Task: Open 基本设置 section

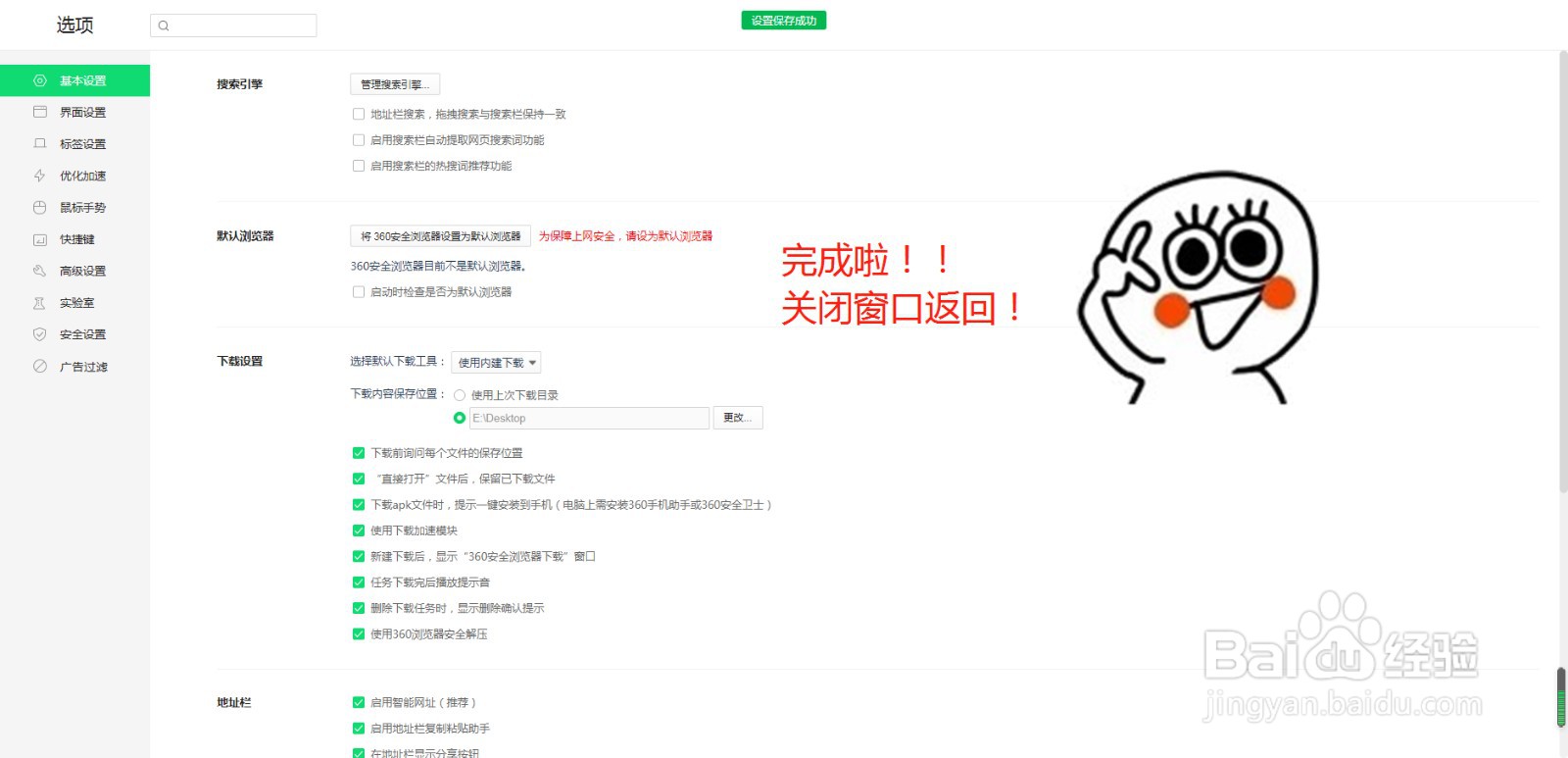Action: 74,80
